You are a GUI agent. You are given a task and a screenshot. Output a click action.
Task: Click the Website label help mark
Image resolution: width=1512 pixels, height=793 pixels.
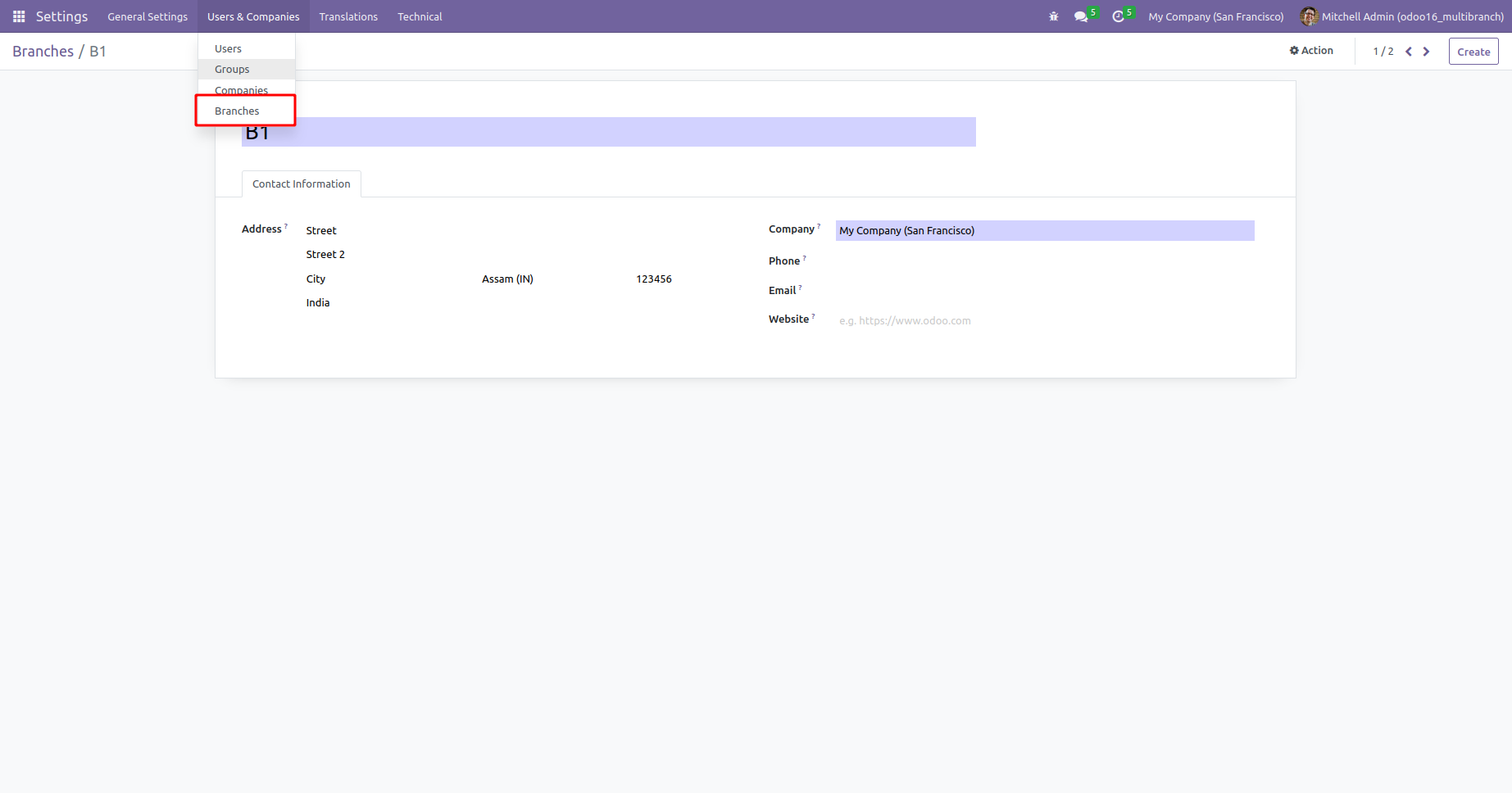[x=813, y=316]
